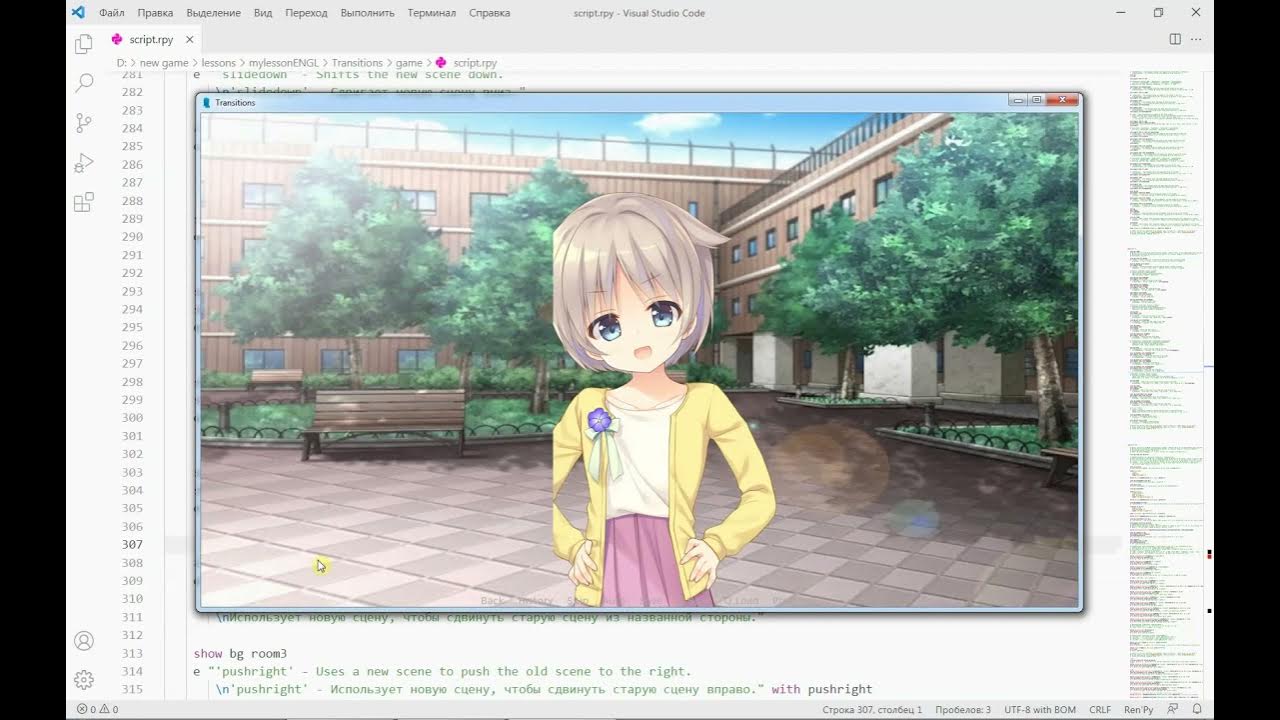The image size is (1280, 720).
Task: Open the Accounts menu icon
Action: pos(84,640)
